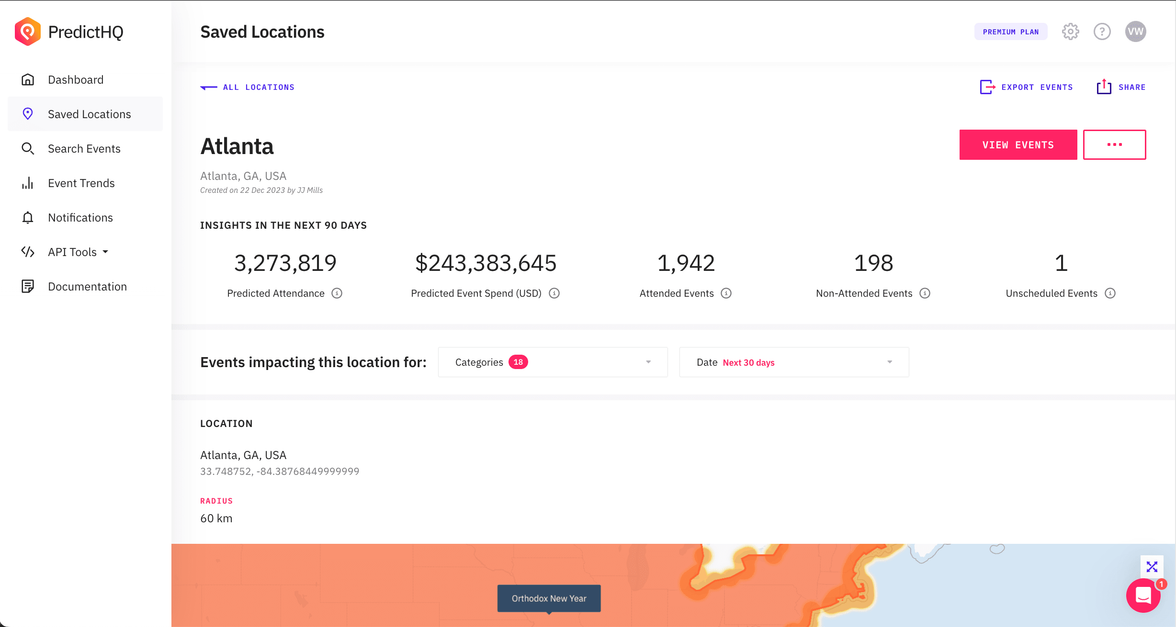Go back to All Locations
This screenshot has width=1176, height=627.
pyautogui.click(x=248, y=88)
